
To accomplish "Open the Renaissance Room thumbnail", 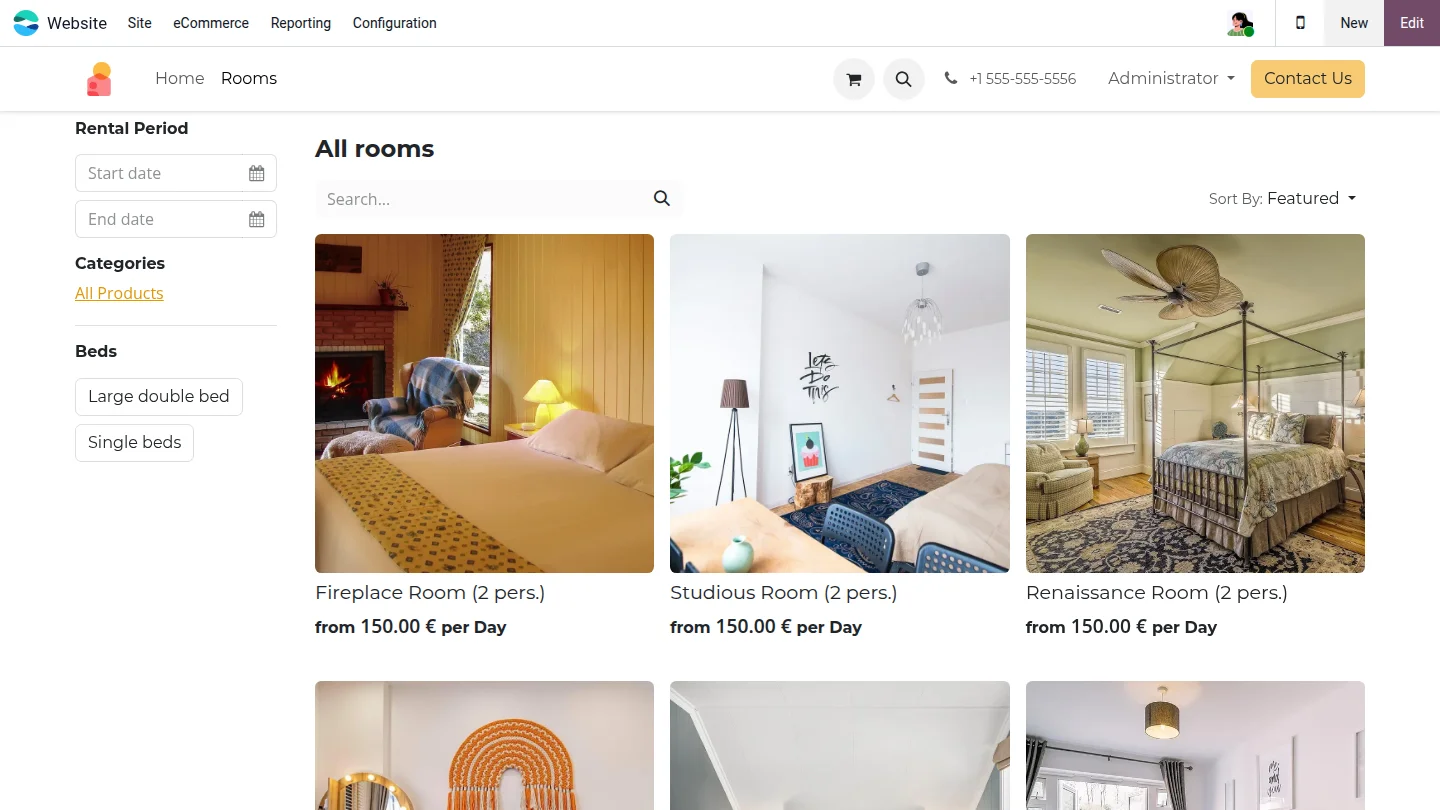I will click(x=1195, y=403).
